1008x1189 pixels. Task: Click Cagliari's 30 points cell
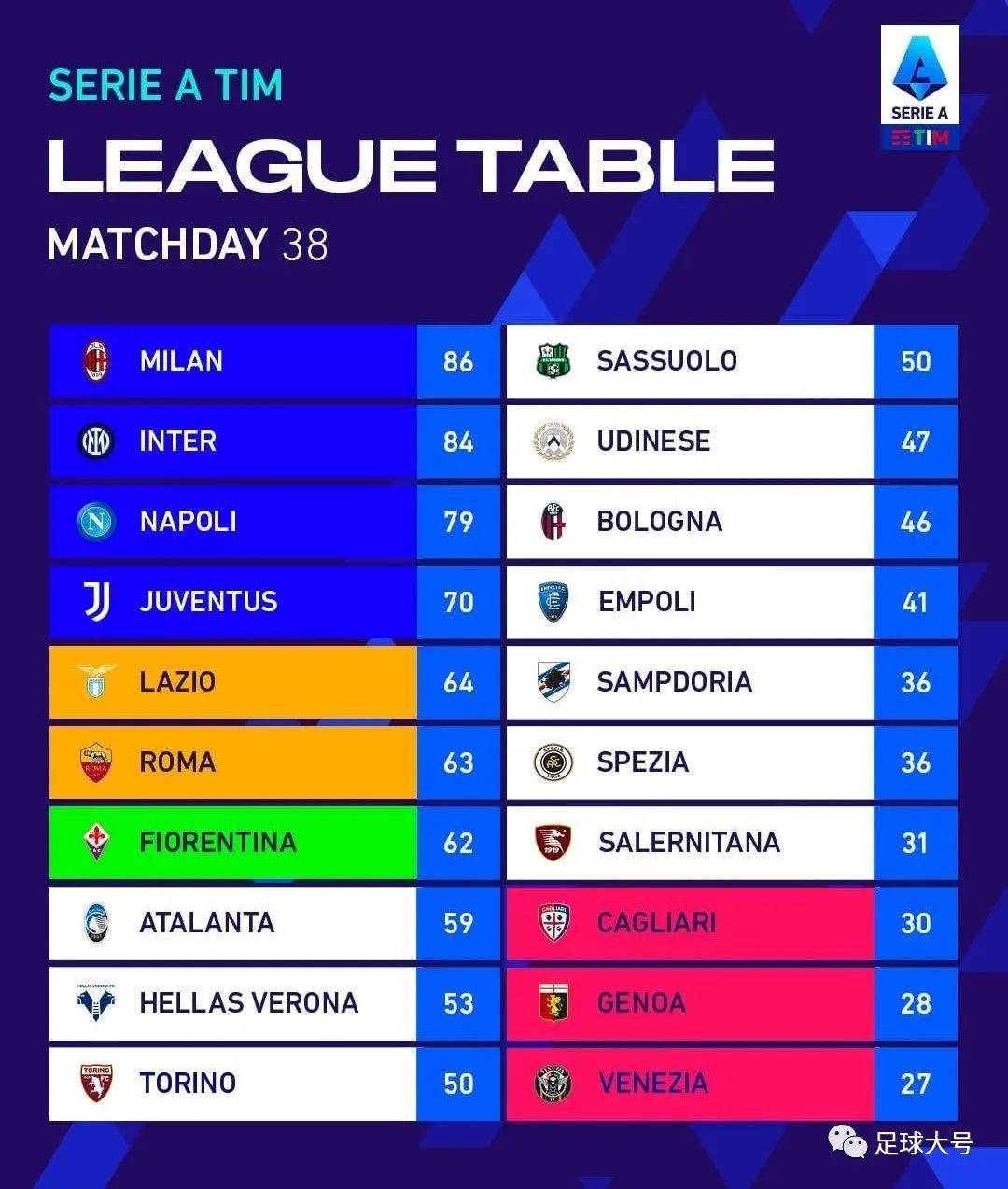click(x=916, y=923)
